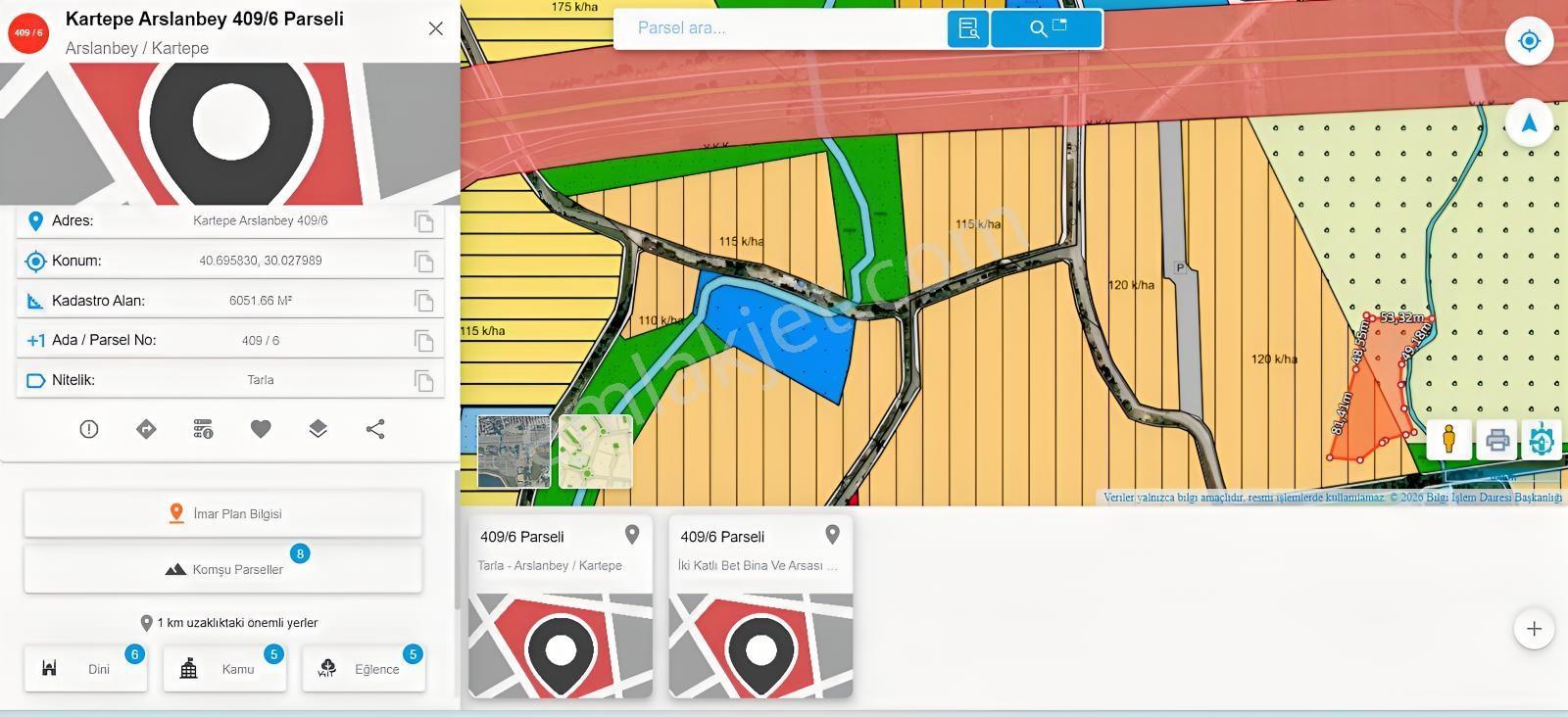This screenshot has height=717, width=1568.
Task: Open İmar Plan Bilgisi
Action: (223, 513)
